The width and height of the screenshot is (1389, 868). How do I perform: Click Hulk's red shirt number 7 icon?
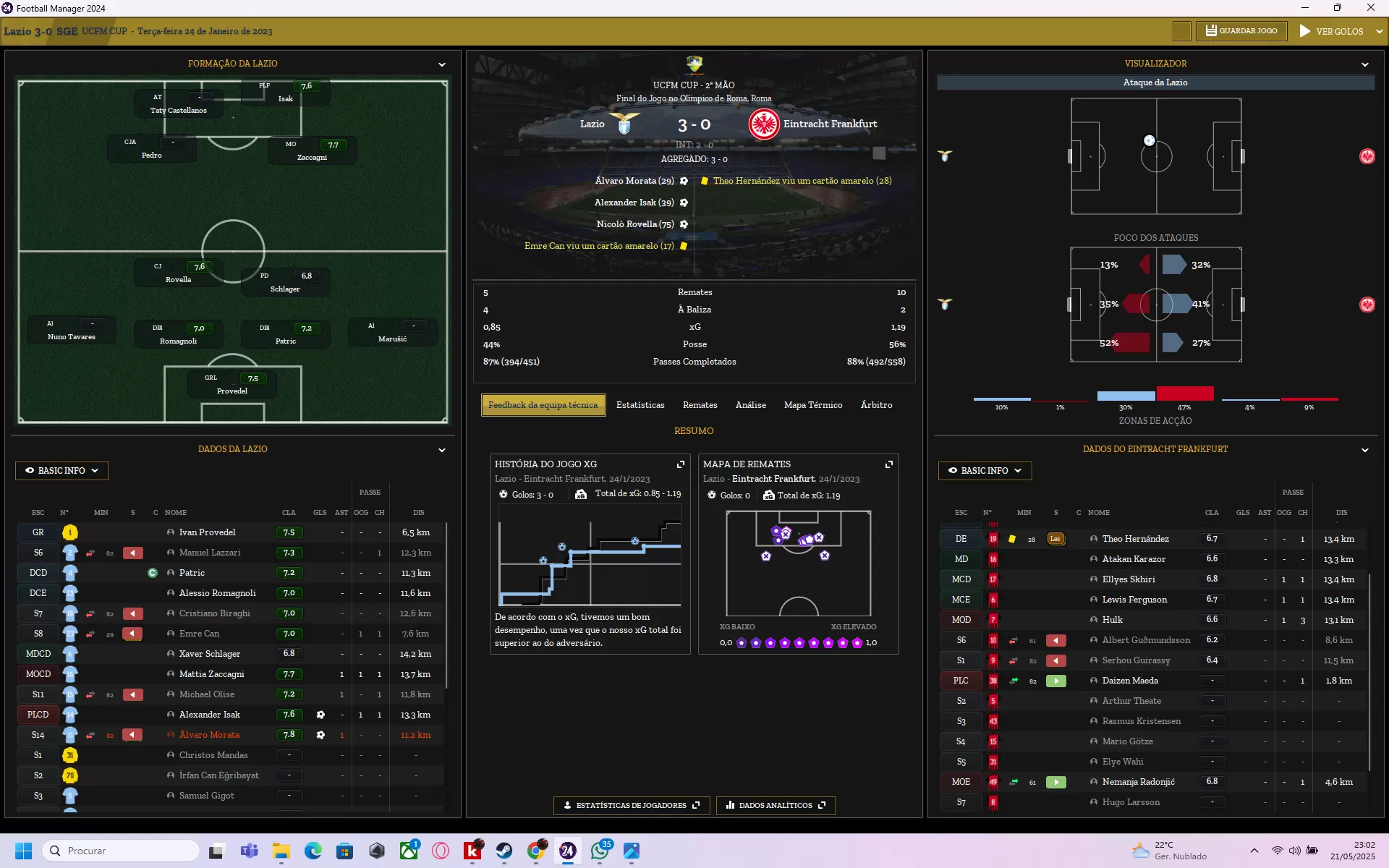click(x=993, y=620)
